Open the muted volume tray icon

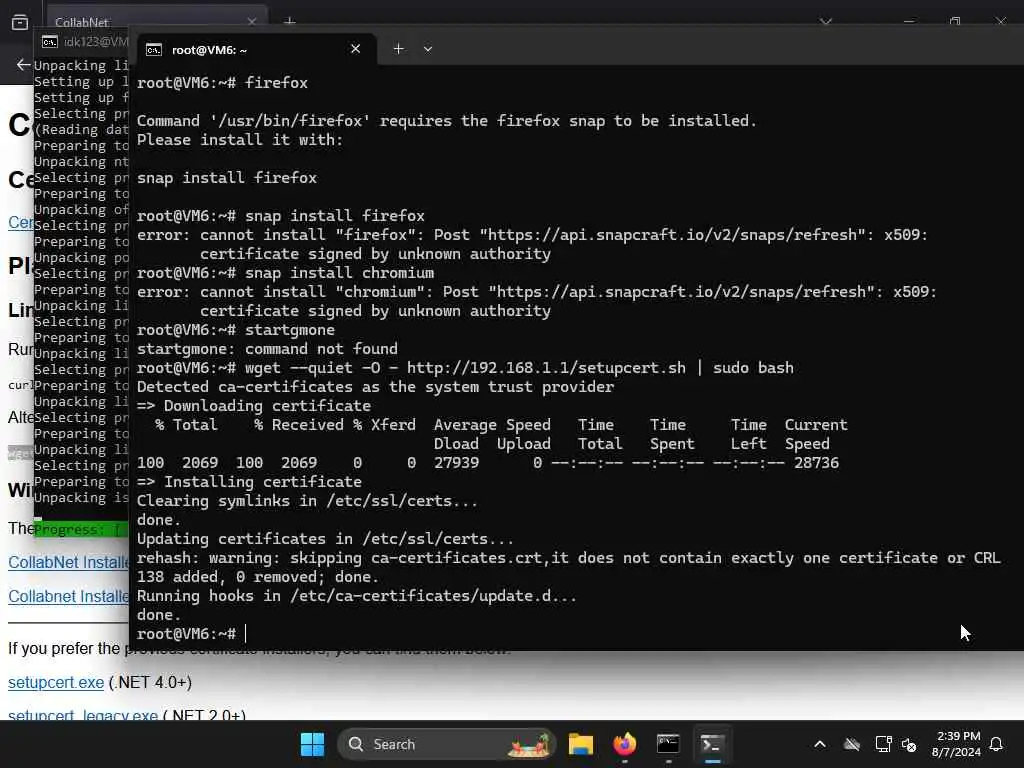(x=909, y=744)
